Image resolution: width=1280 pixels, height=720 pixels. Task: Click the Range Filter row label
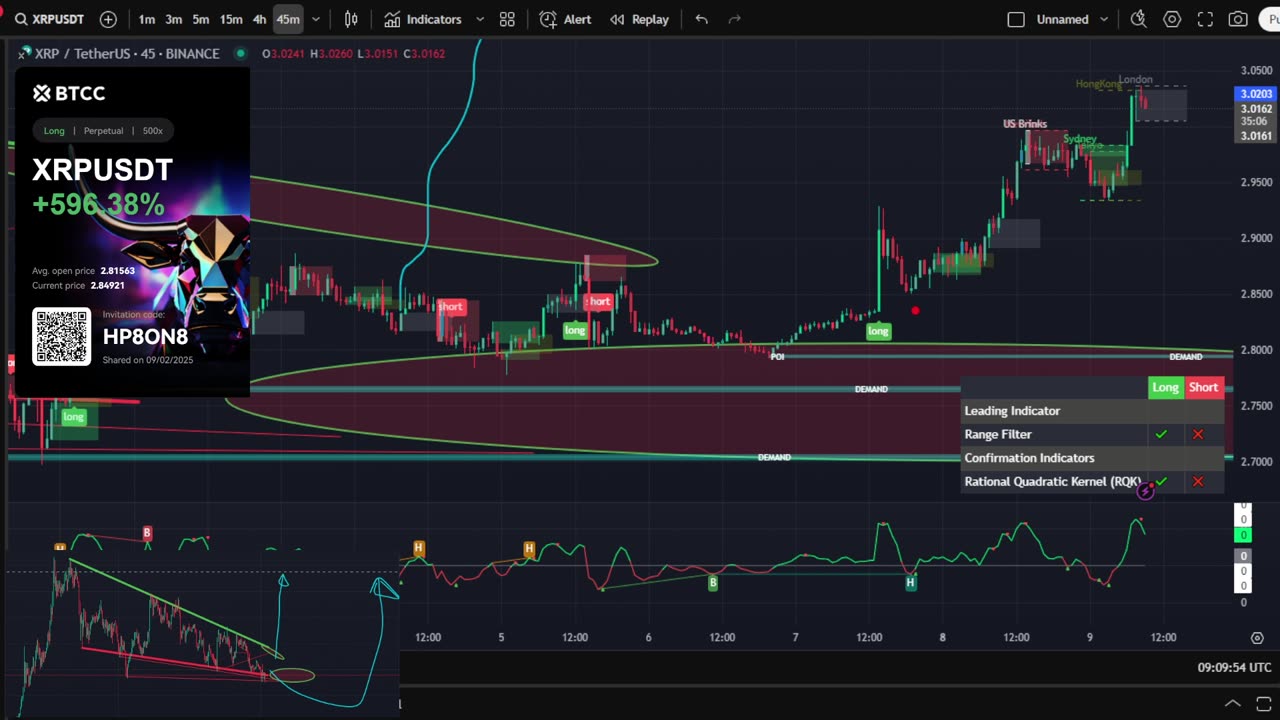pyautogui.click(x=998, y=434)
